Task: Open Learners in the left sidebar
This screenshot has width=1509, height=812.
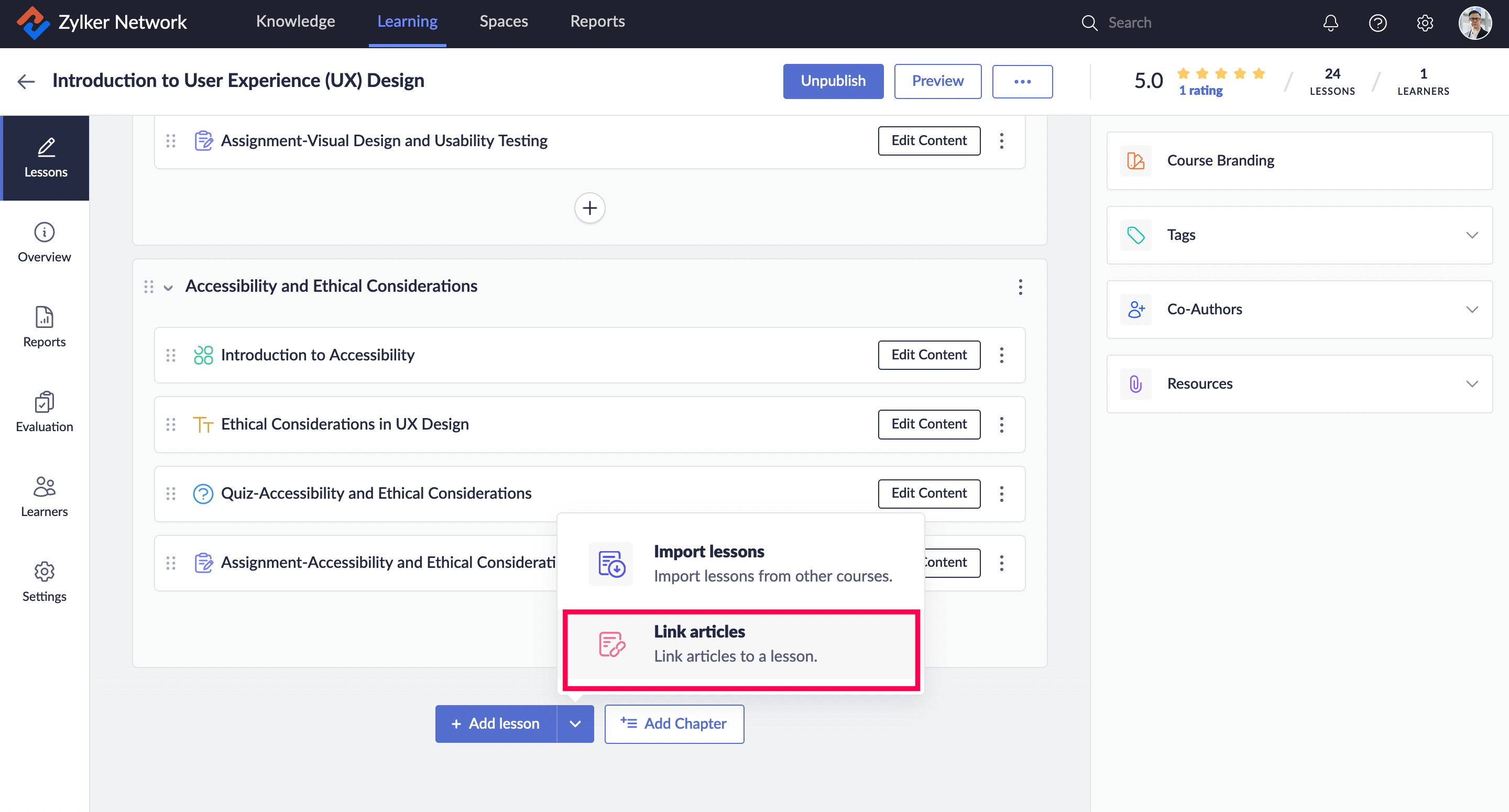Action: coord(45,497)
